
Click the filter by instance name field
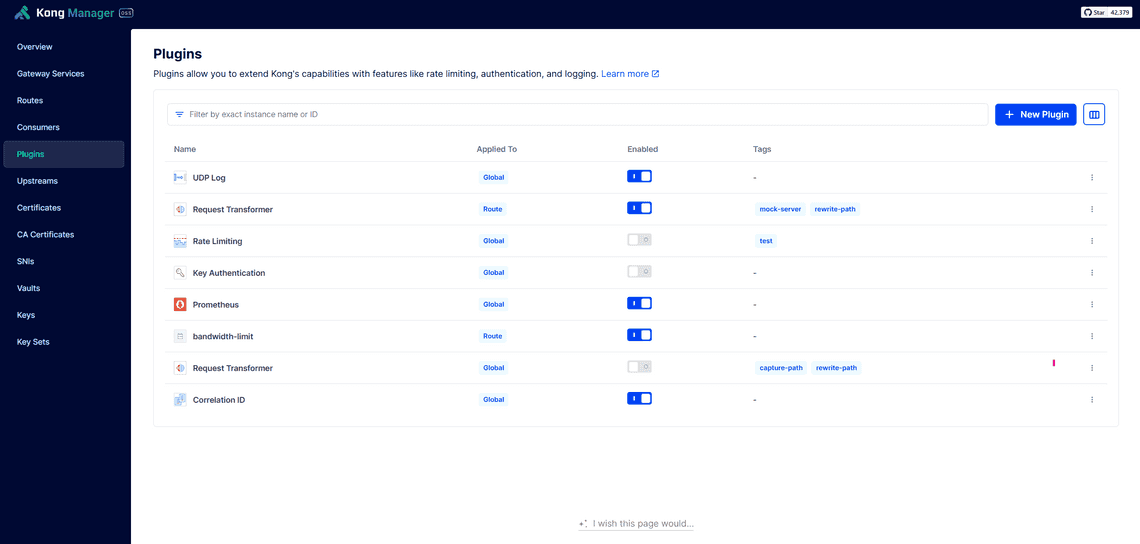coord(578,114)
